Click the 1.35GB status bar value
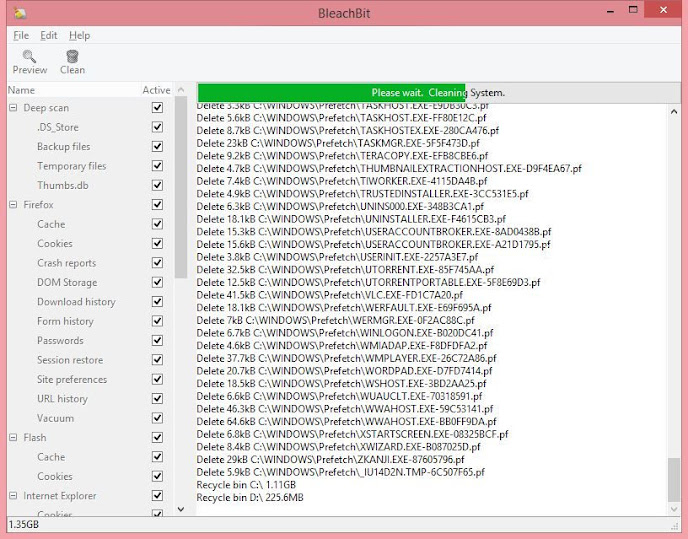The width and height of the screenshot is (688, 539). [x=24, y=524]
